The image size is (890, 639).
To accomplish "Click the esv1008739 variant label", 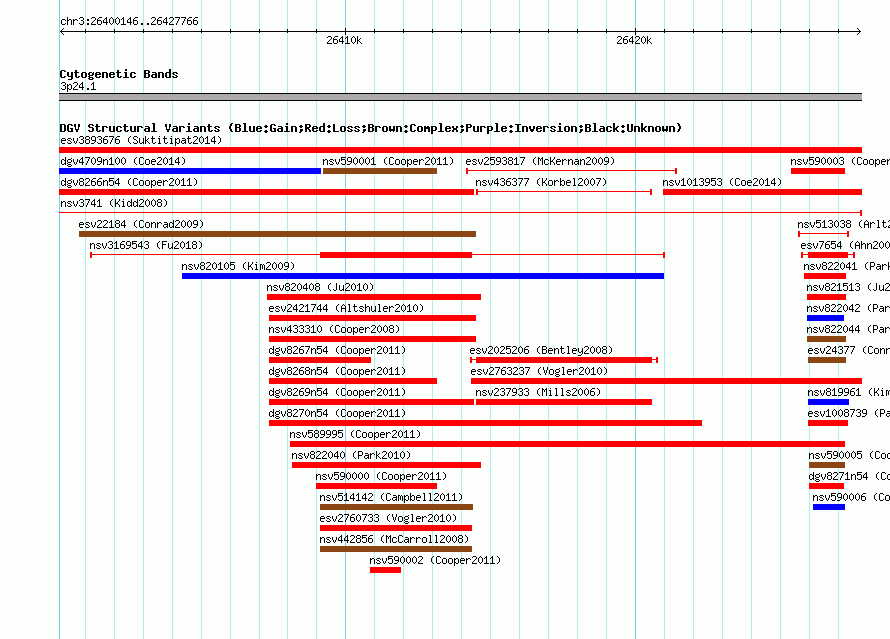I will (849, 413).
